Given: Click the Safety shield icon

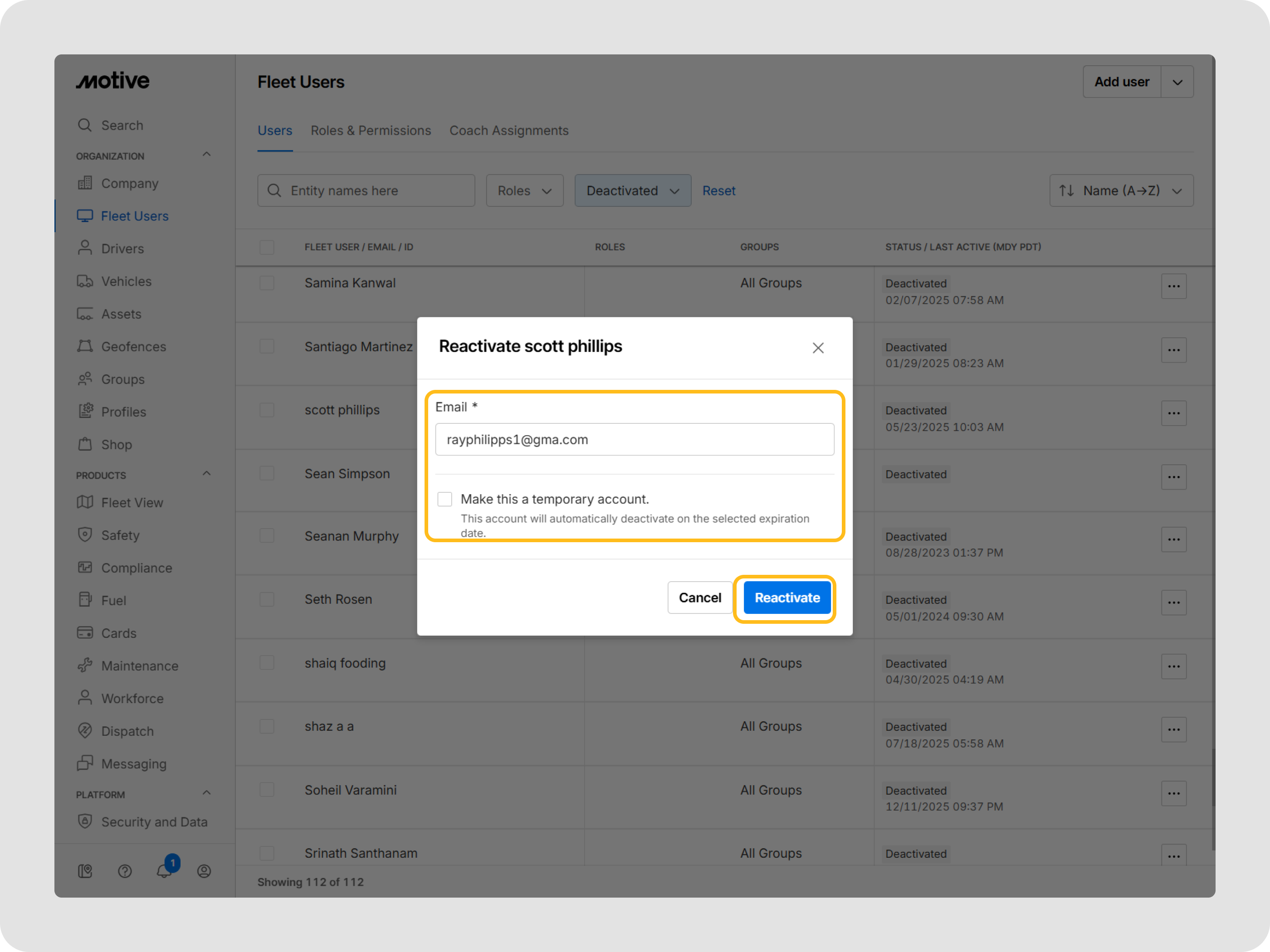Looking at the screenshot, I should (85, 535).
